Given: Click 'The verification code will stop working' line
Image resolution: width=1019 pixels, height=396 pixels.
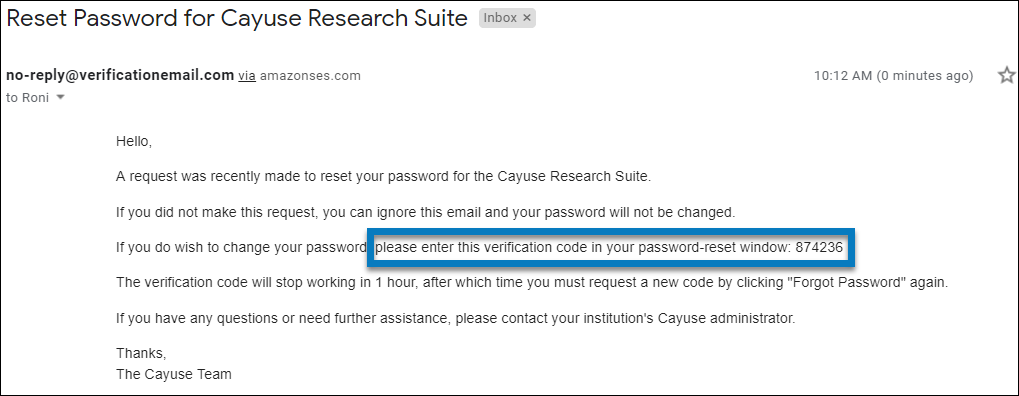Looking at the screenshot, I should pos(532,283).
